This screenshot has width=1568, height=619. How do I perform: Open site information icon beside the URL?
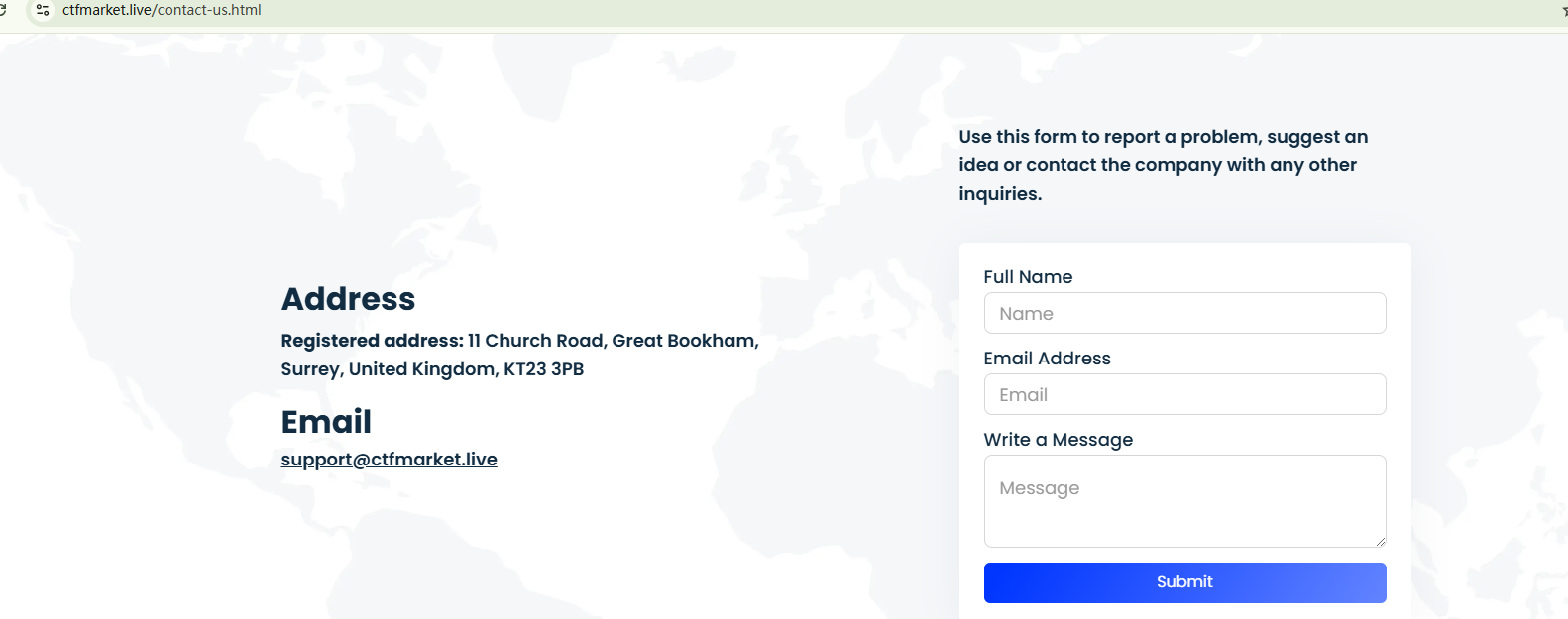(x=43, y=10)
